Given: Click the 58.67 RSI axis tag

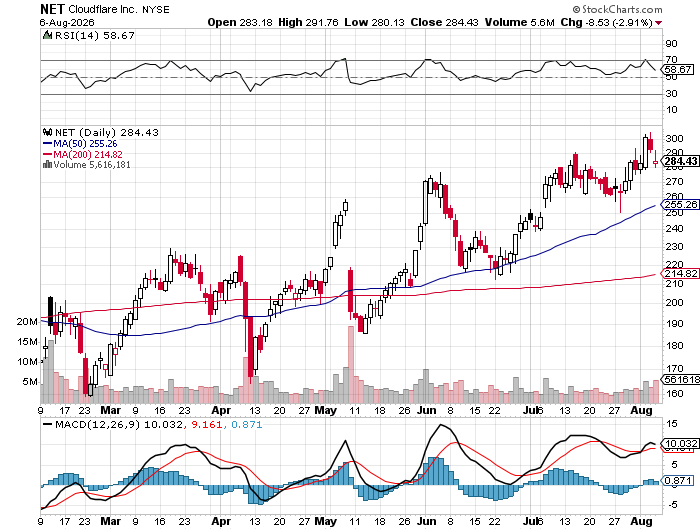Looking at the screenshot, I should pos(678,69).
